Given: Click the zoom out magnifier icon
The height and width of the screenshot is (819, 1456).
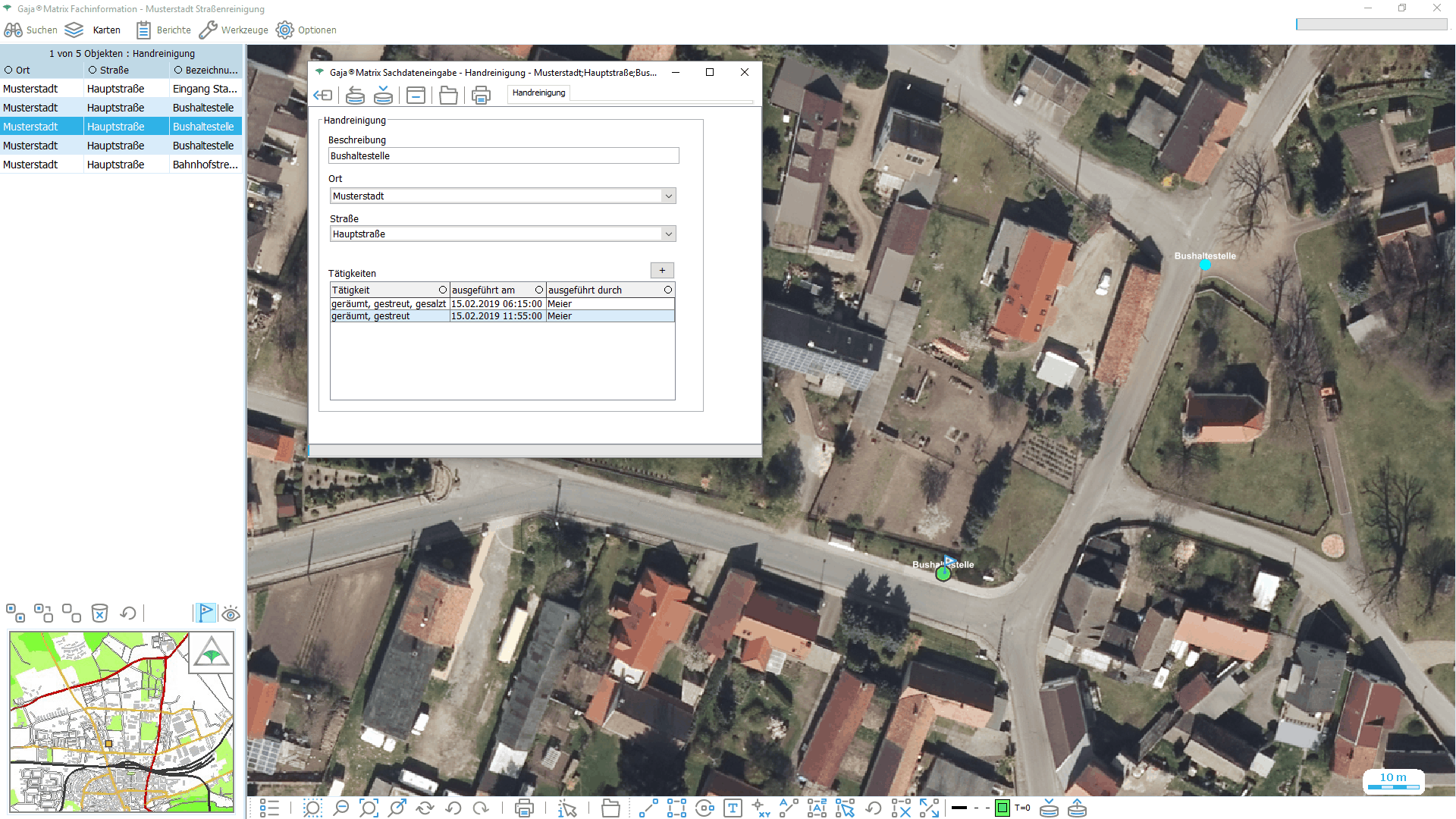Looking at the screenshot, I should tap(340, 808).
